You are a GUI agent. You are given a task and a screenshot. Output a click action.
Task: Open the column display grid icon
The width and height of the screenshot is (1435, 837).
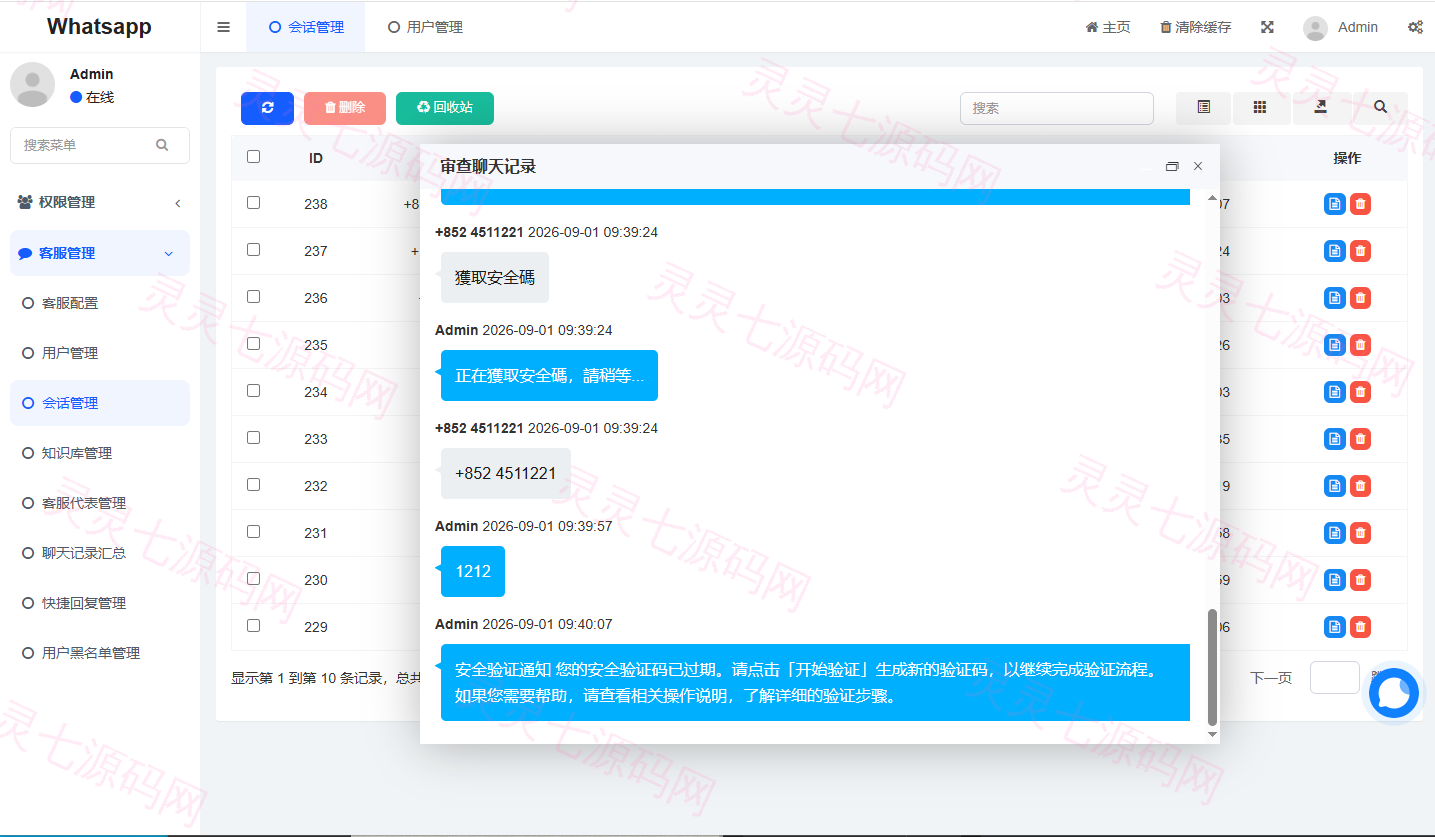[x=1261, y=108]
